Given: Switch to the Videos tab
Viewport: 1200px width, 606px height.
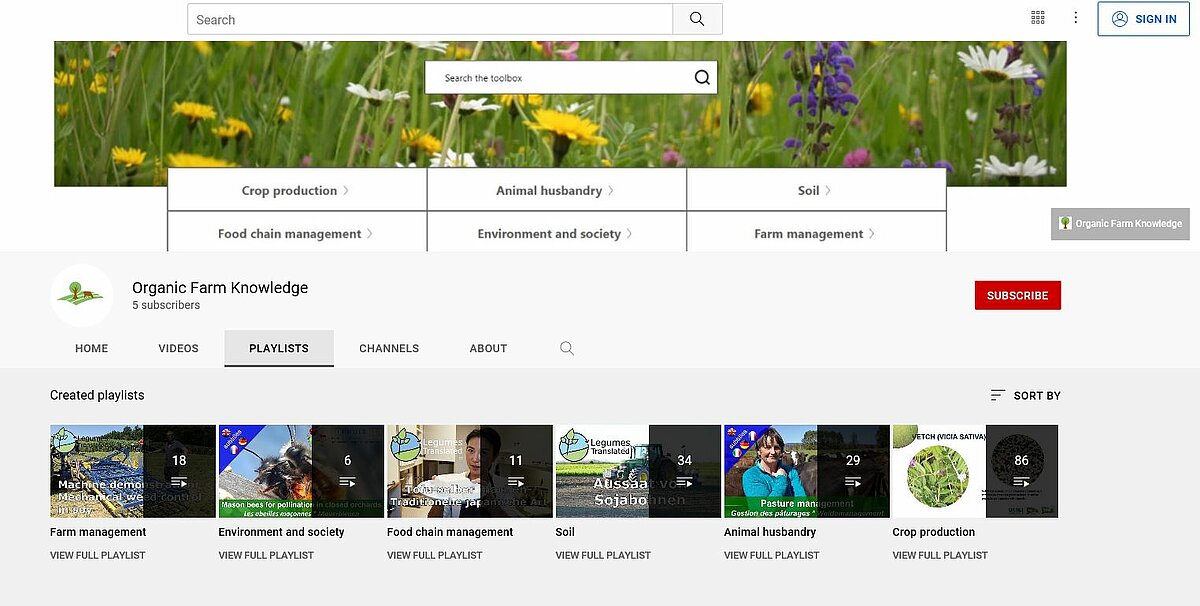Looking at the screenshot, I should (178, 348).
